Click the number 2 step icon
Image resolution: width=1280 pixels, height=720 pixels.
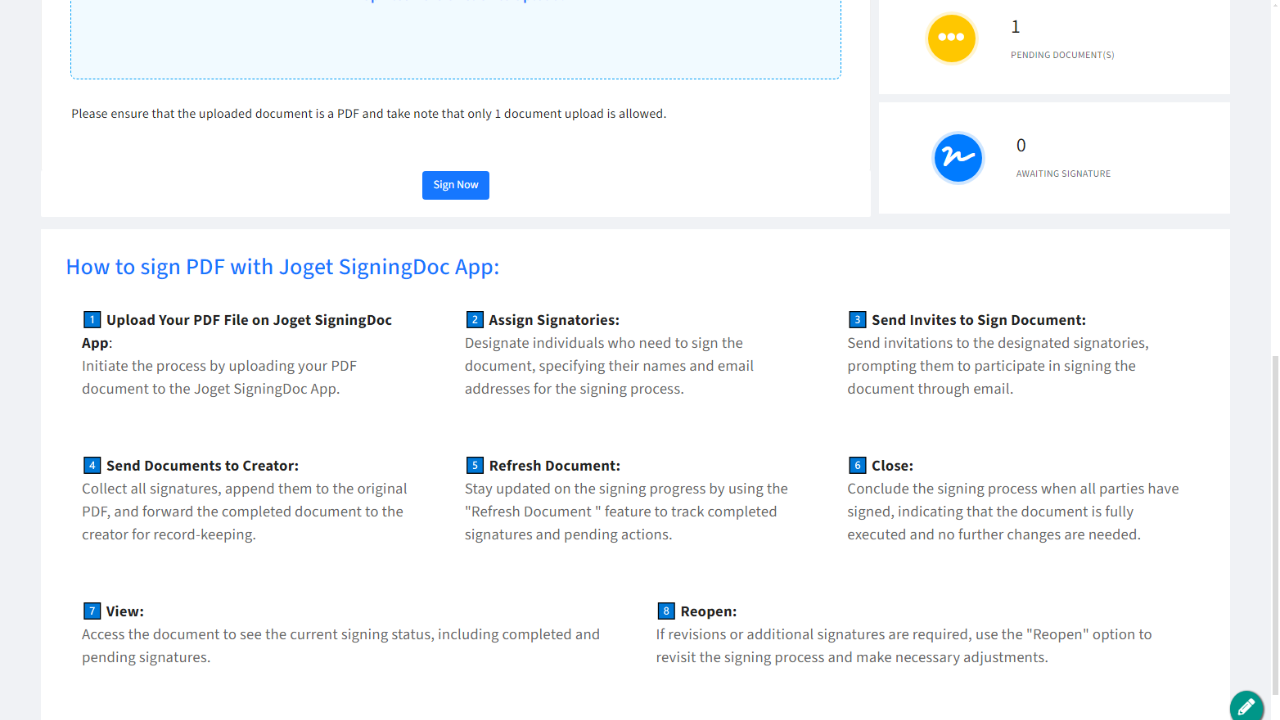coord(475,320)
